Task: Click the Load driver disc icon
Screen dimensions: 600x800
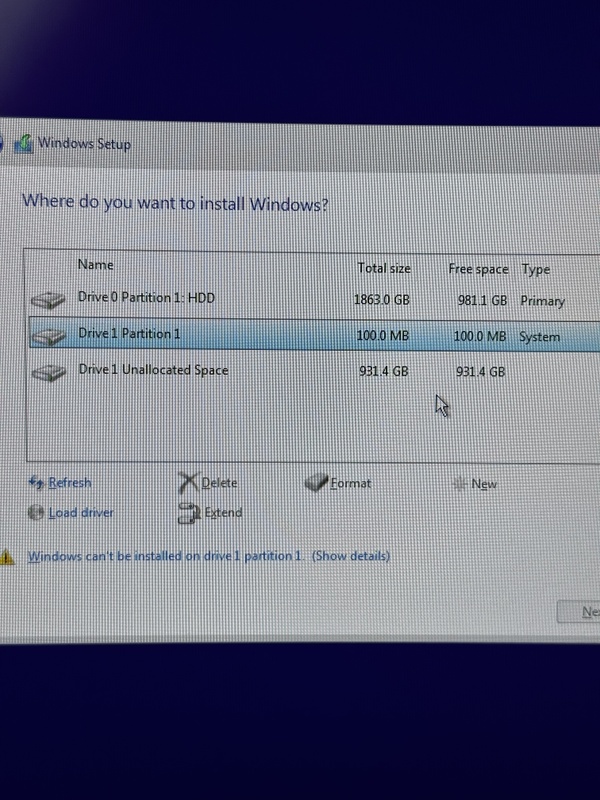Action: click(x=36, y=512)
